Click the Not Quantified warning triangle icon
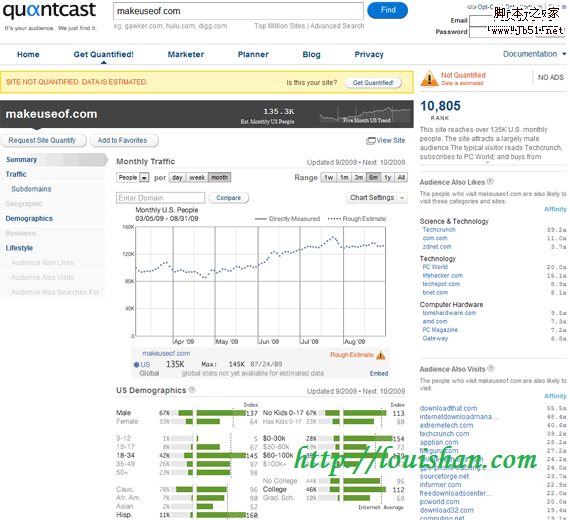570x520 pixels. [x=429, y=78]
